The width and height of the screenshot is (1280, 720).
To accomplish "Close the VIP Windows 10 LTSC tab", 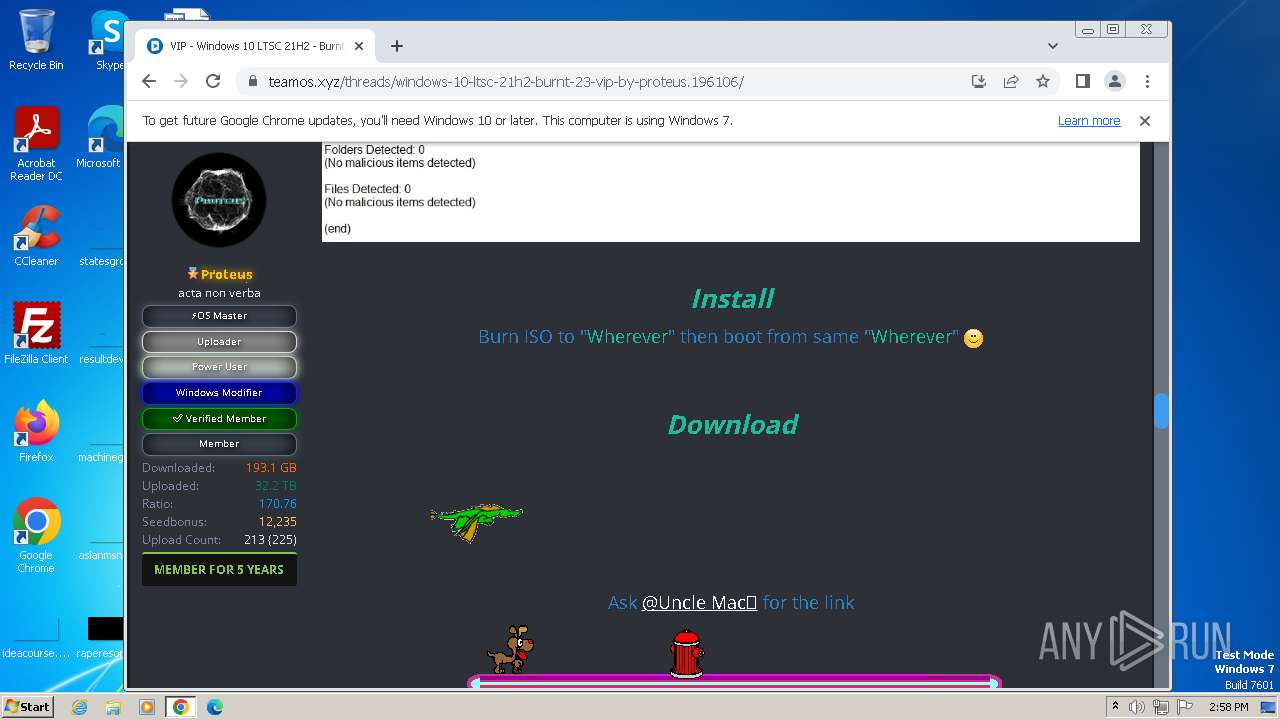I will pyautogui.click(x=358, y=46).
